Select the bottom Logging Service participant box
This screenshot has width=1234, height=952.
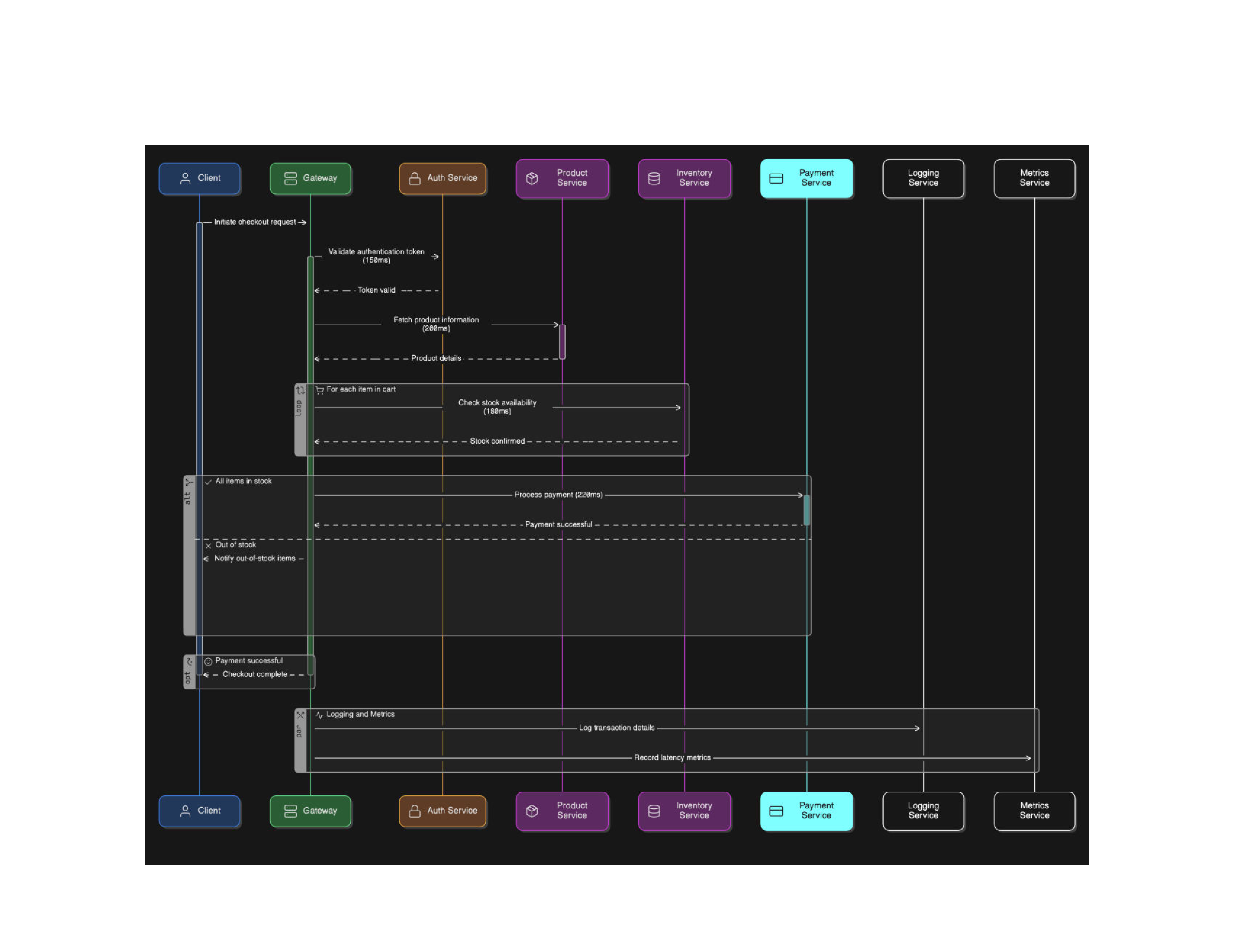click(923, 811)
